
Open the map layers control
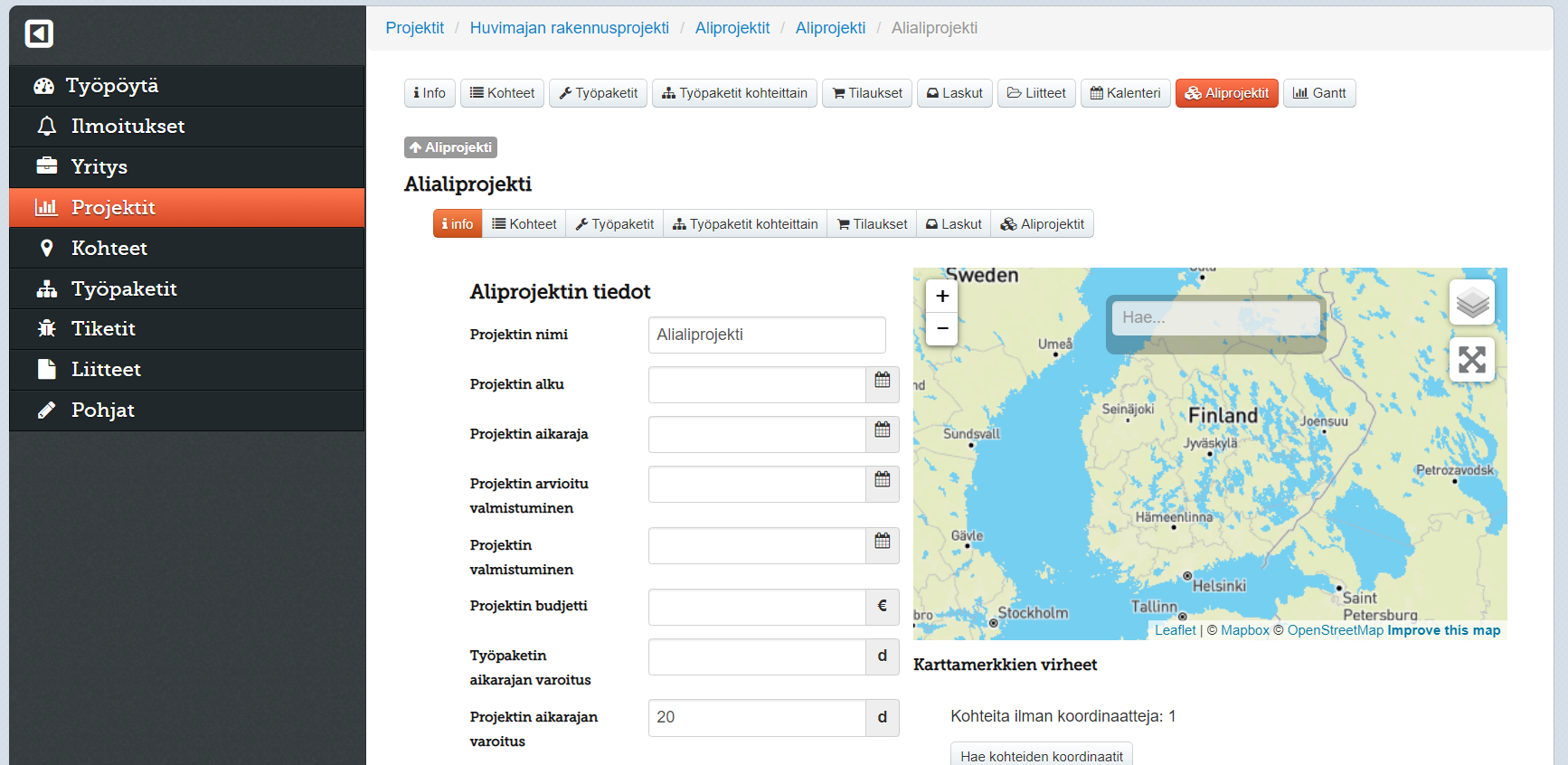pyautogui.click(x=1471, y=302)
